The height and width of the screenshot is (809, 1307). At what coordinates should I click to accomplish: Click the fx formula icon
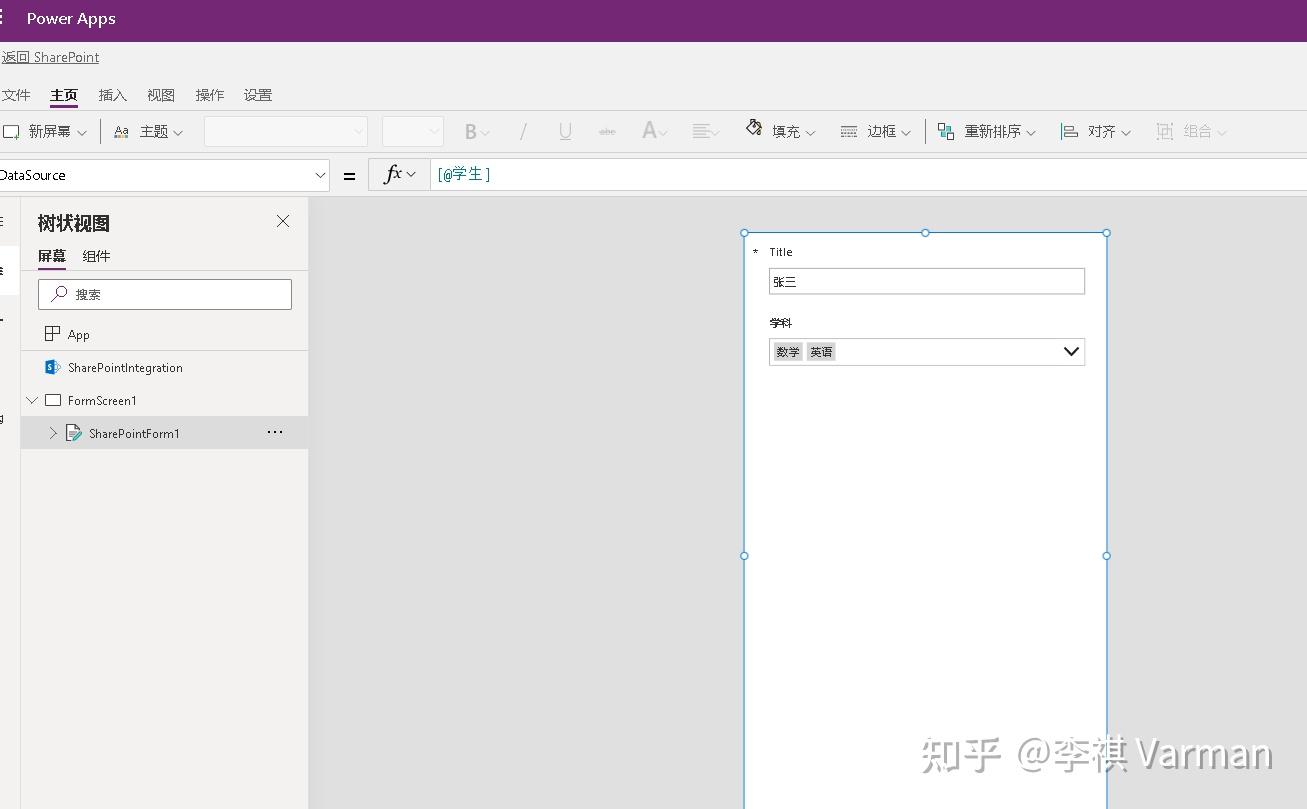coord(392,173)
